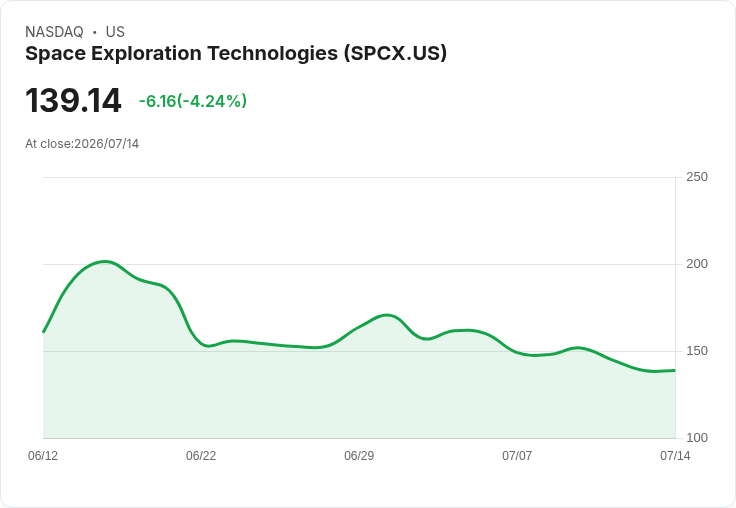736x508 pixels.
Task: Click the dot separator between NASDAQ and US
Action: click(95, 32)
